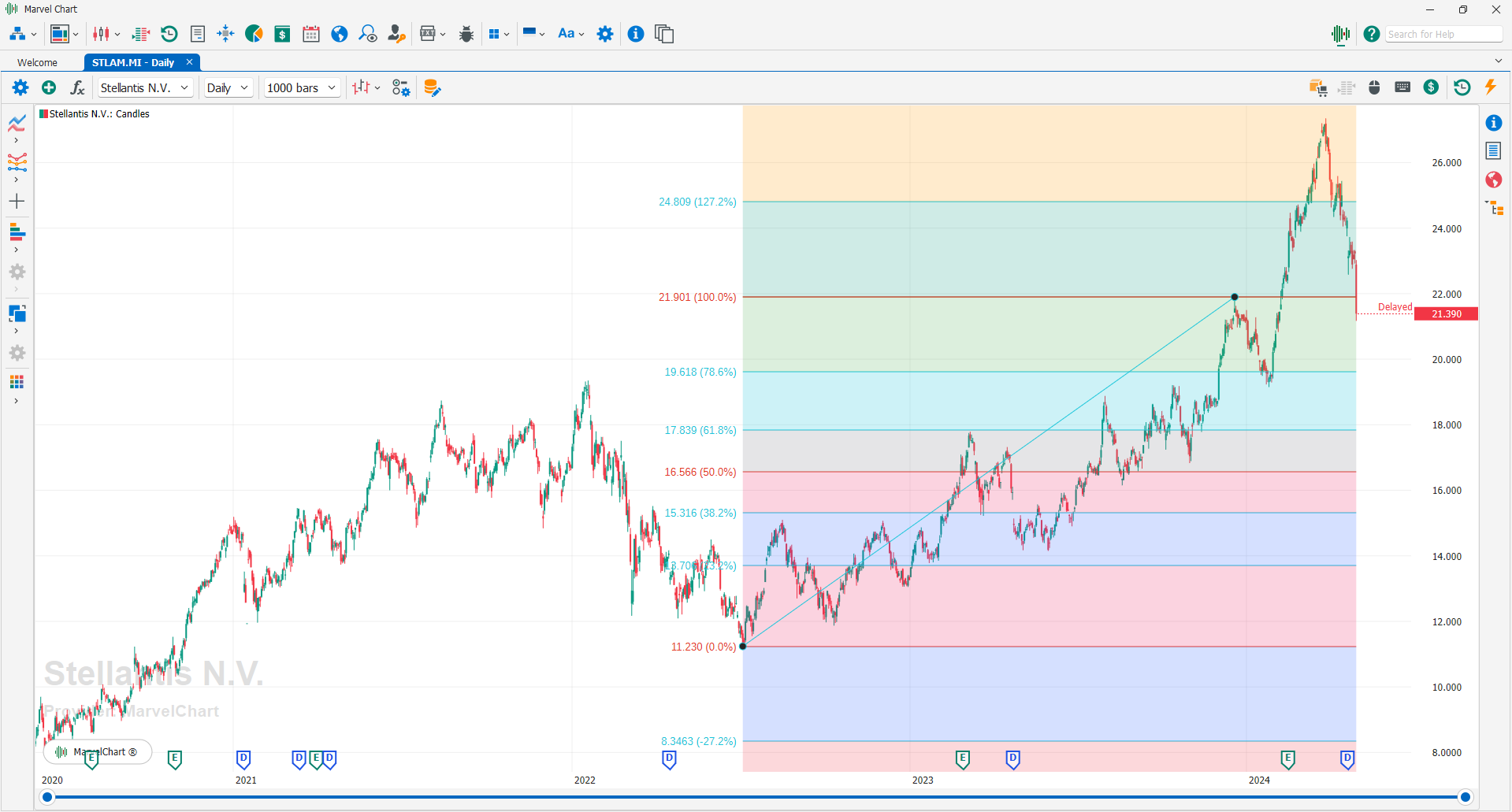Open the red globe panel icon

1494,180
